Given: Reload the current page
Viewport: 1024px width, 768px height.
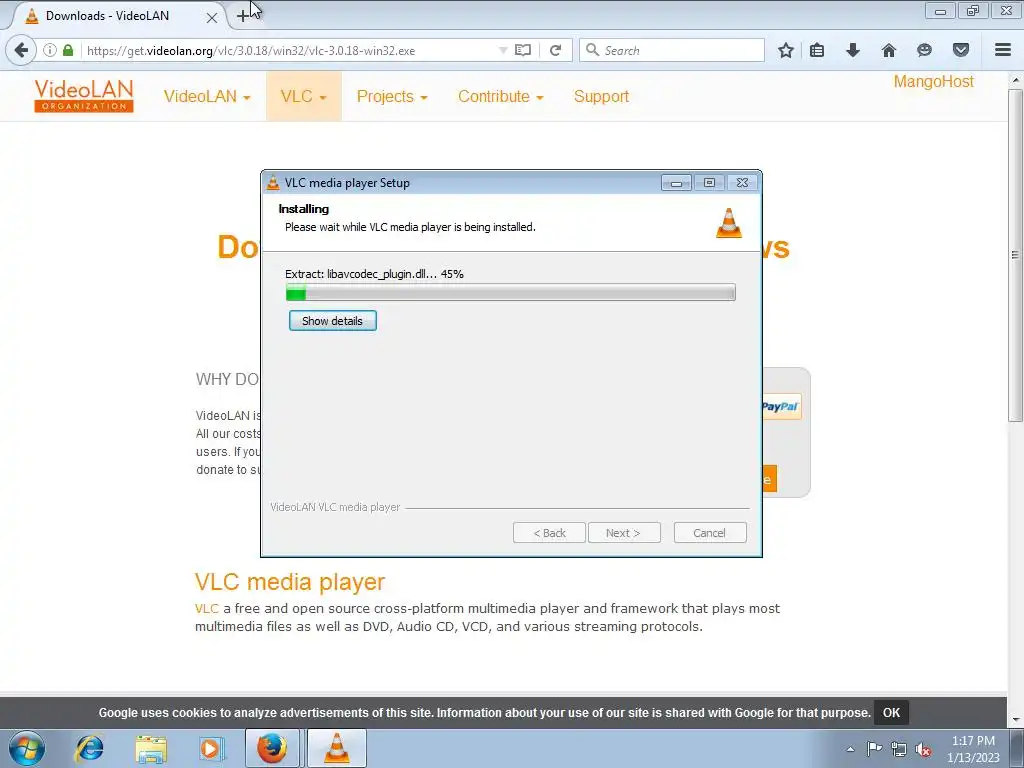Looking at the screenshot, I should pos(556,50).
